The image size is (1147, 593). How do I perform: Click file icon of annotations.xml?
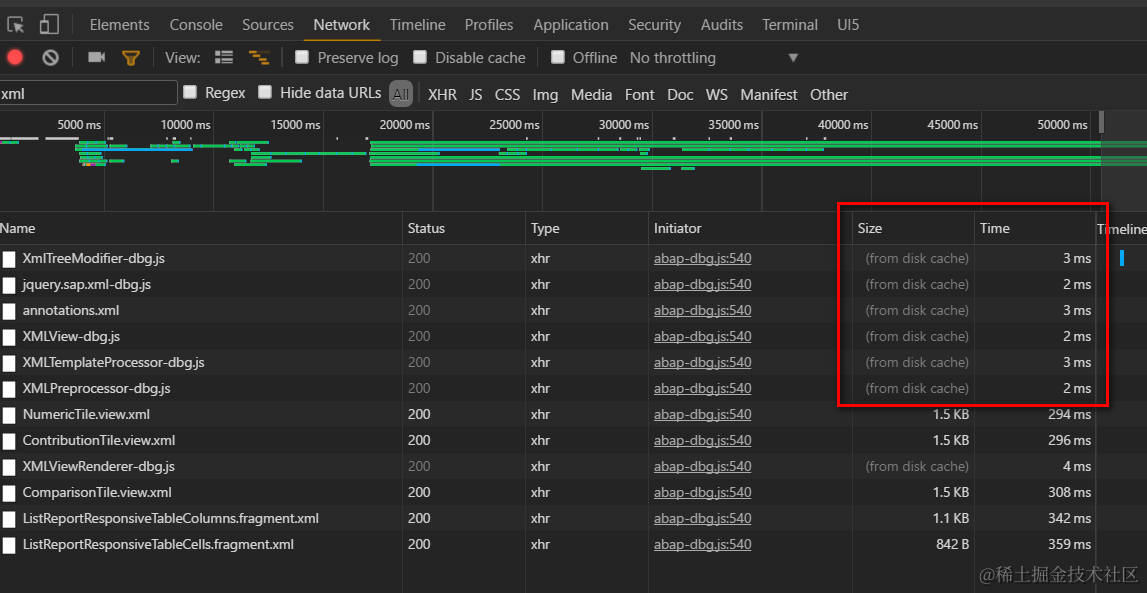9,311
